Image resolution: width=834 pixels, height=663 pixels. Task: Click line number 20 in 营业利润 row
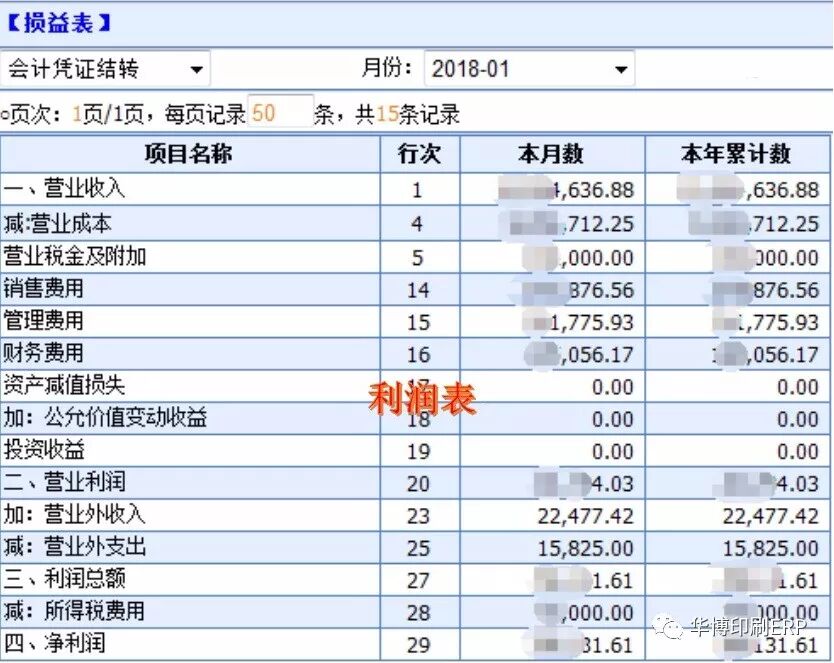(418, 484)
